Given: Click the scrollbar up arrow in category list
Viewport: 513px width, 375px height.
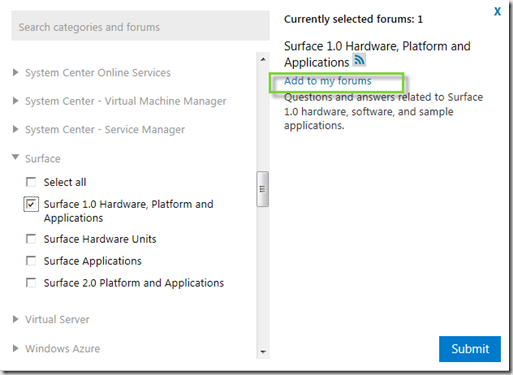Looking at the screenshot, I should point(263,59).
